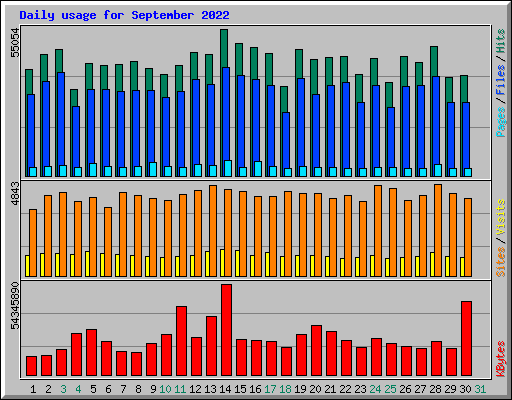Click day label '28' on the x-axis
The image size is (512, 400).
435,389
